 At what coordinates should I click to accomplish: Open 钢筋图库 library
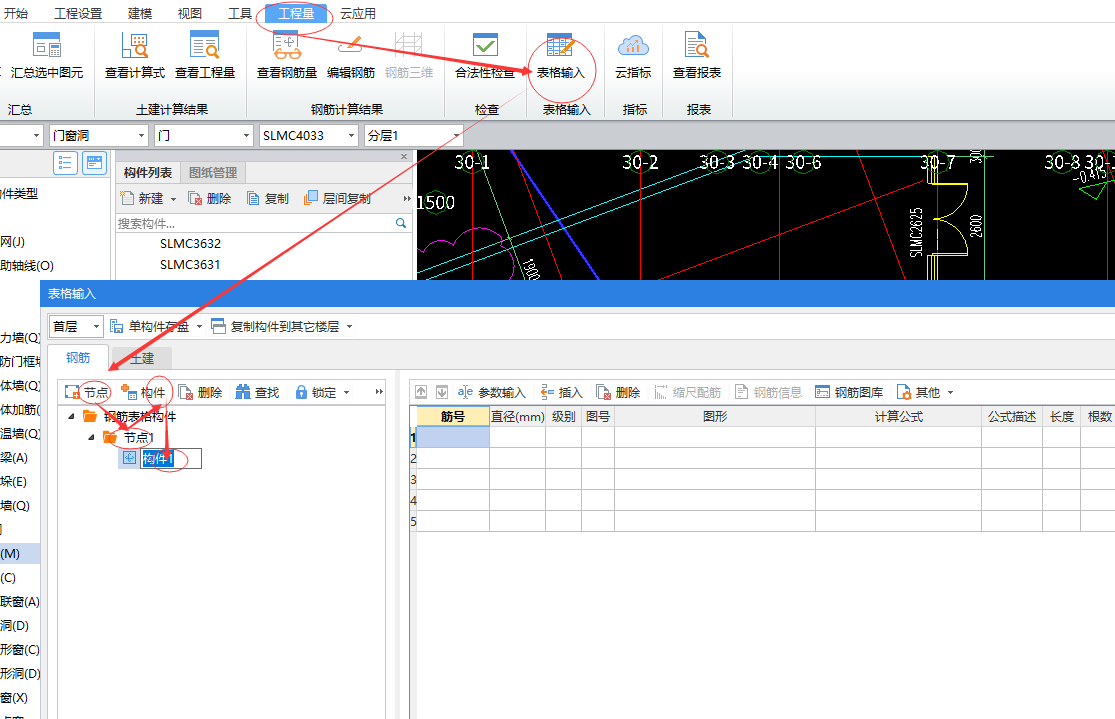[x=849, y=393]
